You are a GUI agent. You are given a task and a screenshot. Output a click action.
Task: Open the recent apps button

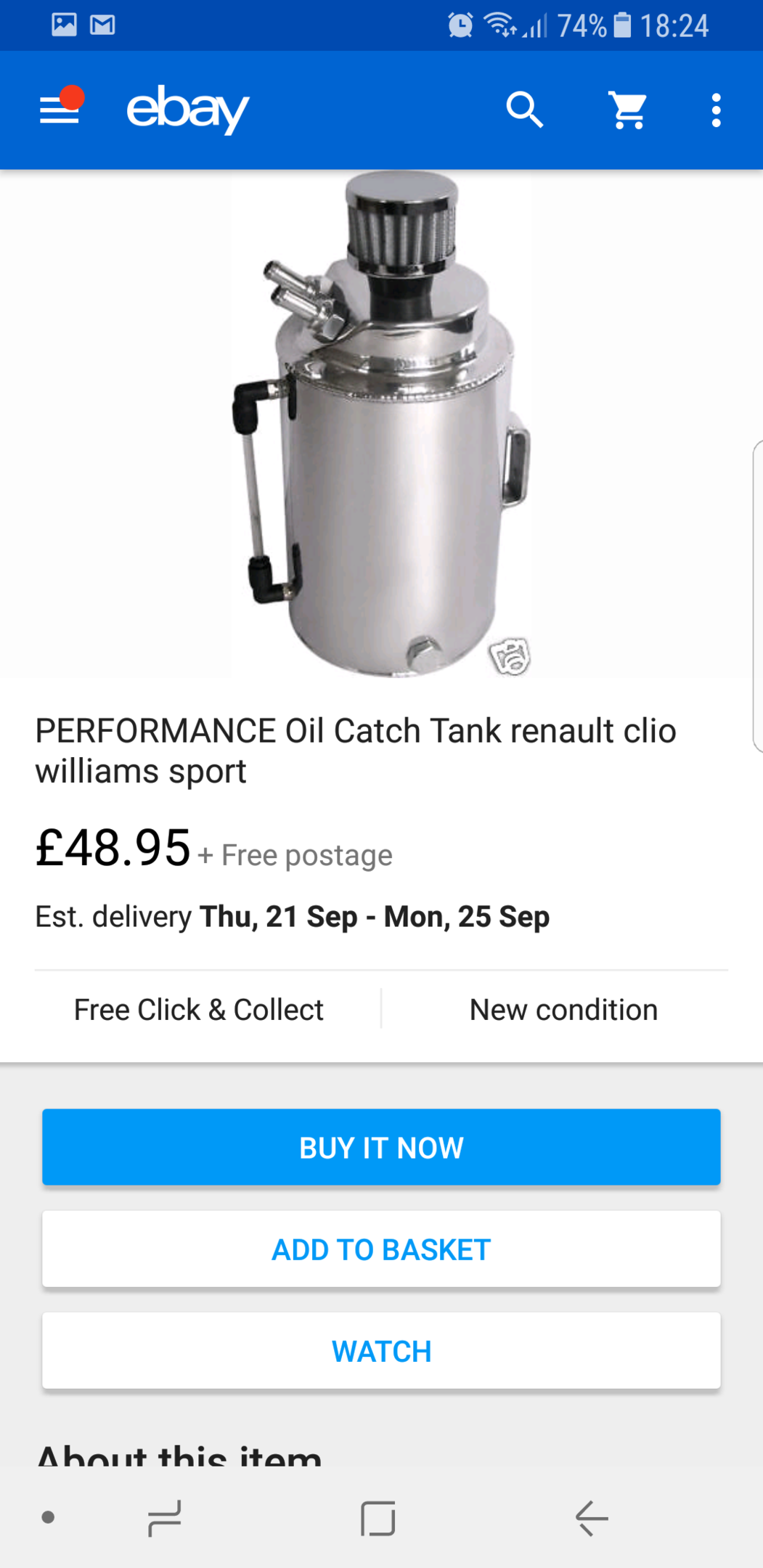tap(164, 1518)
